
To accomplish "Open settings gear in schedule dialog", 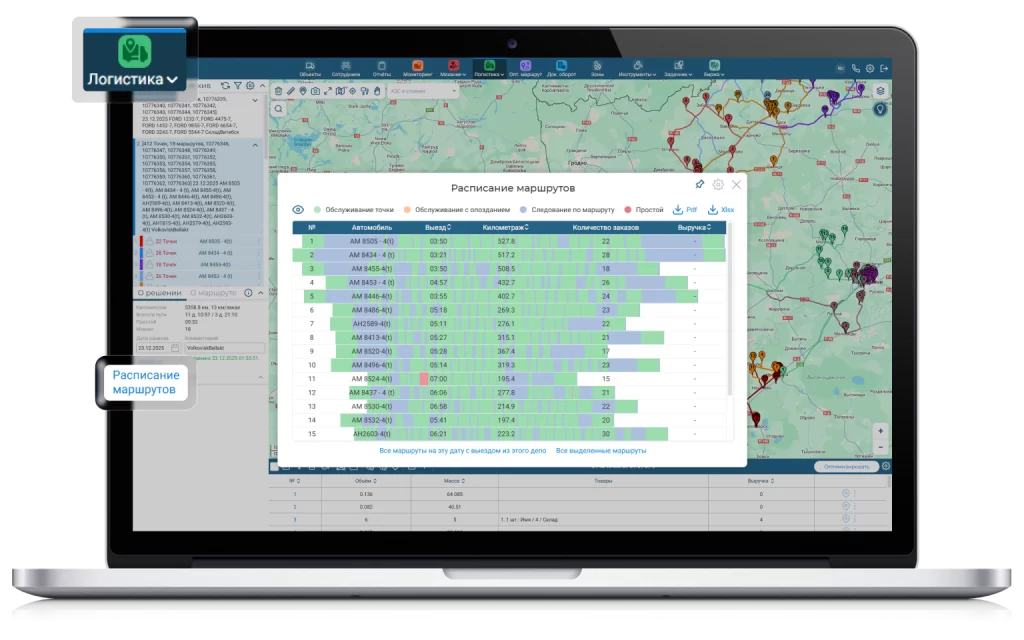I will tap(718, 185).
